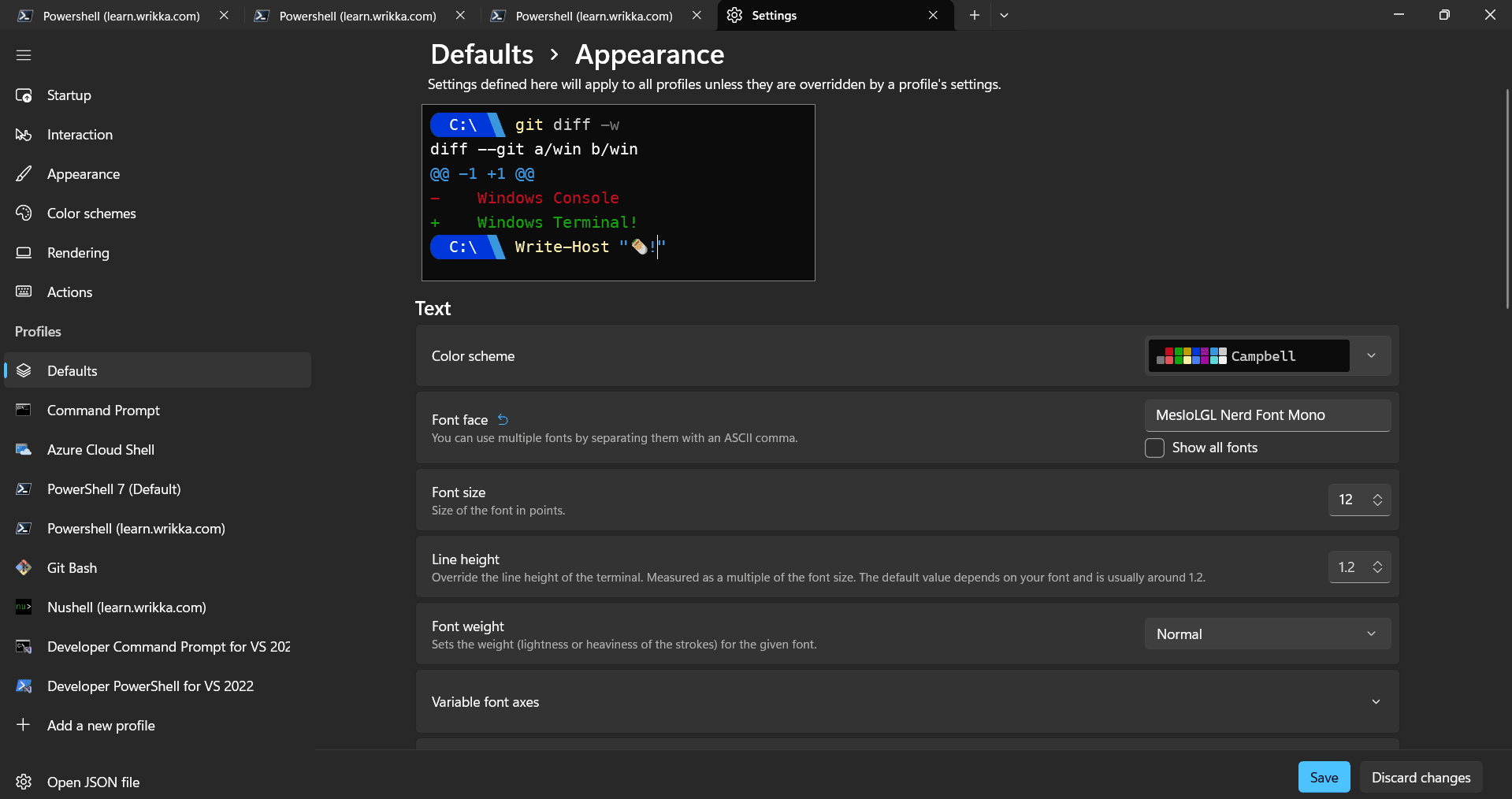Image resolution: width=1512 pixels, height=799 pixels.
Task: Click the PowerShell 7 profile icon
Action: pos(24,489)
